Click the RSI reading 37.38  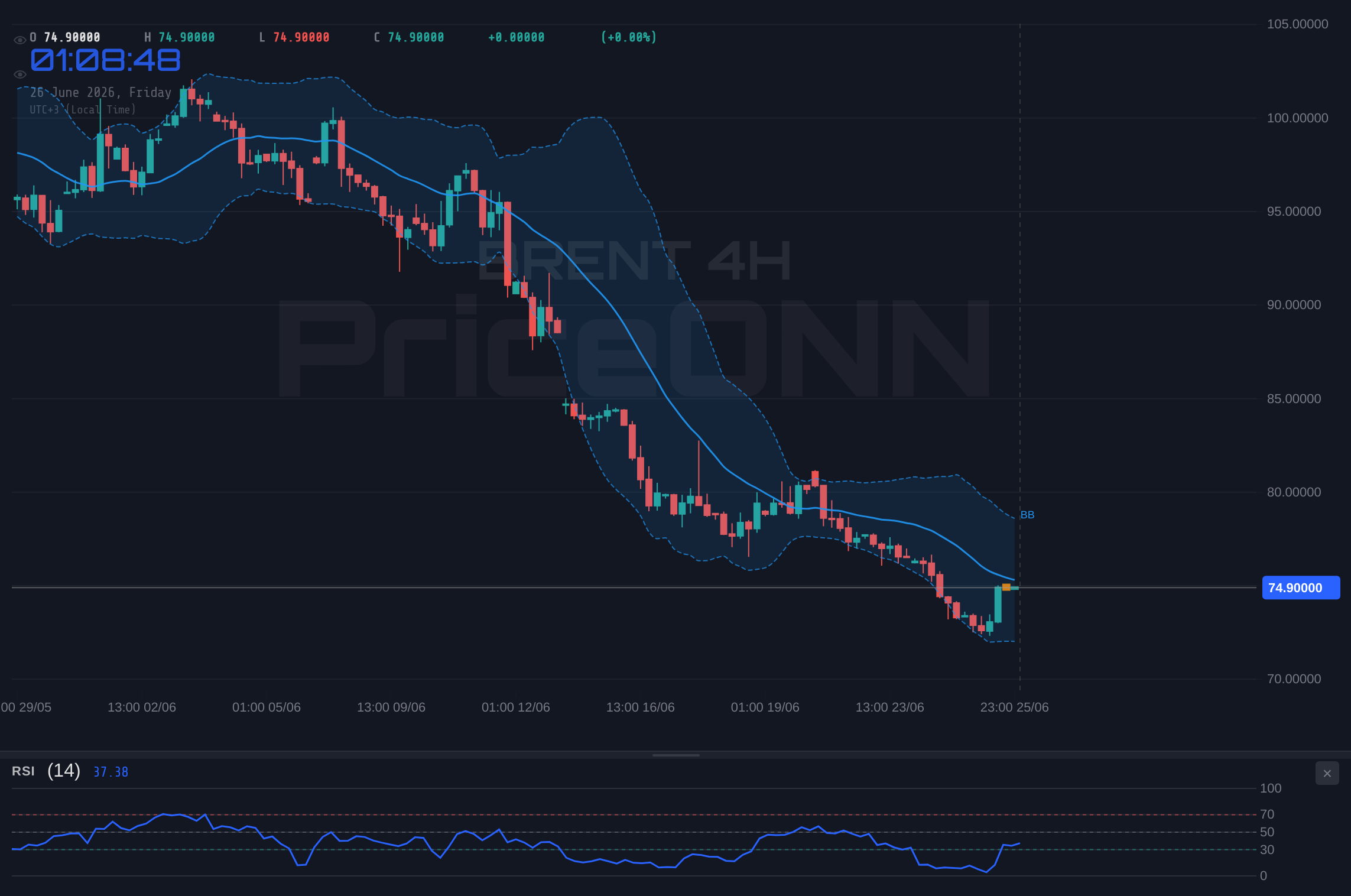(111, 772)
